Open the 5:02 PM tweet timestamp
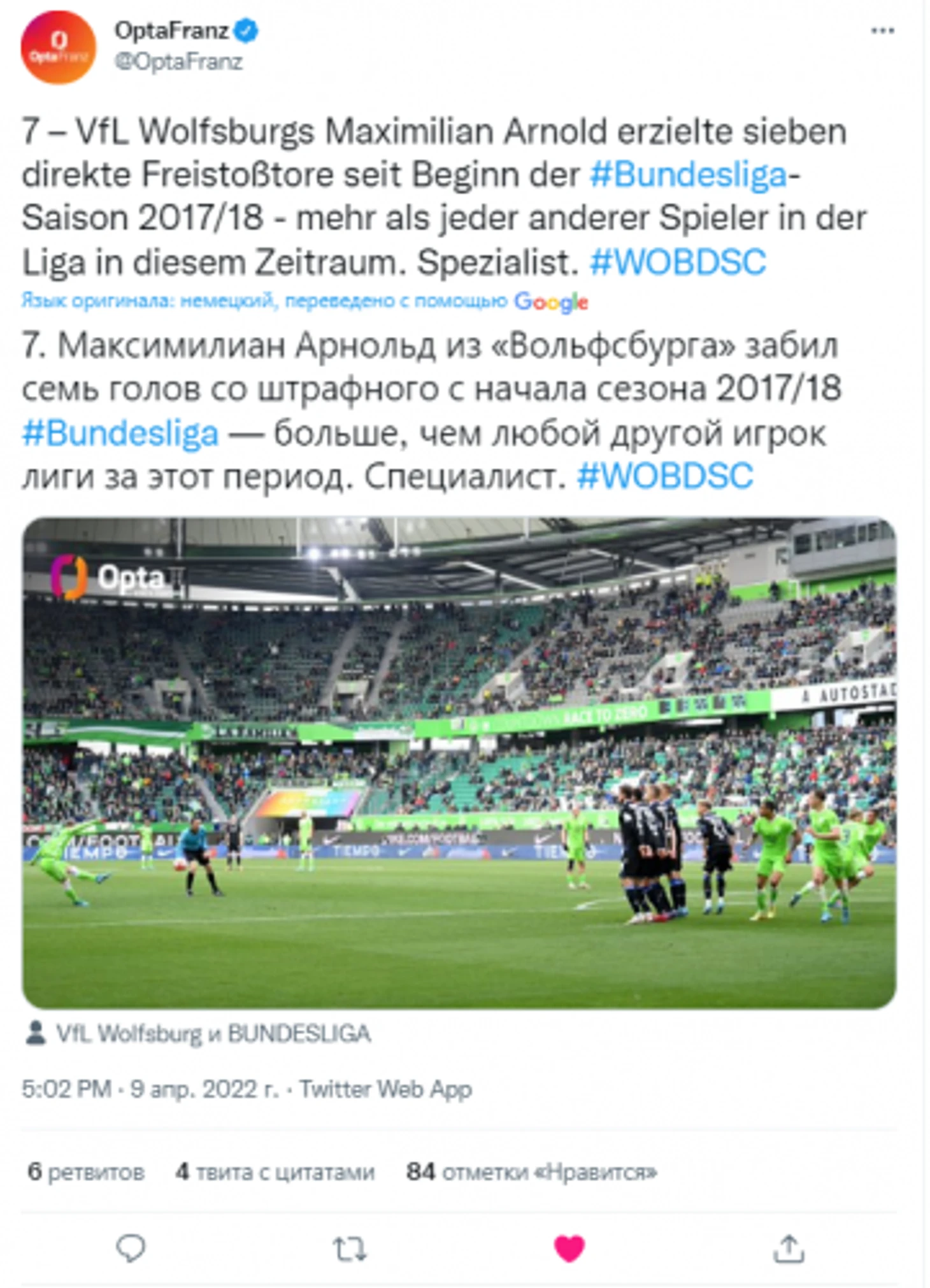This screenshot has height=1288, width=930. (x=66, y=1089)
